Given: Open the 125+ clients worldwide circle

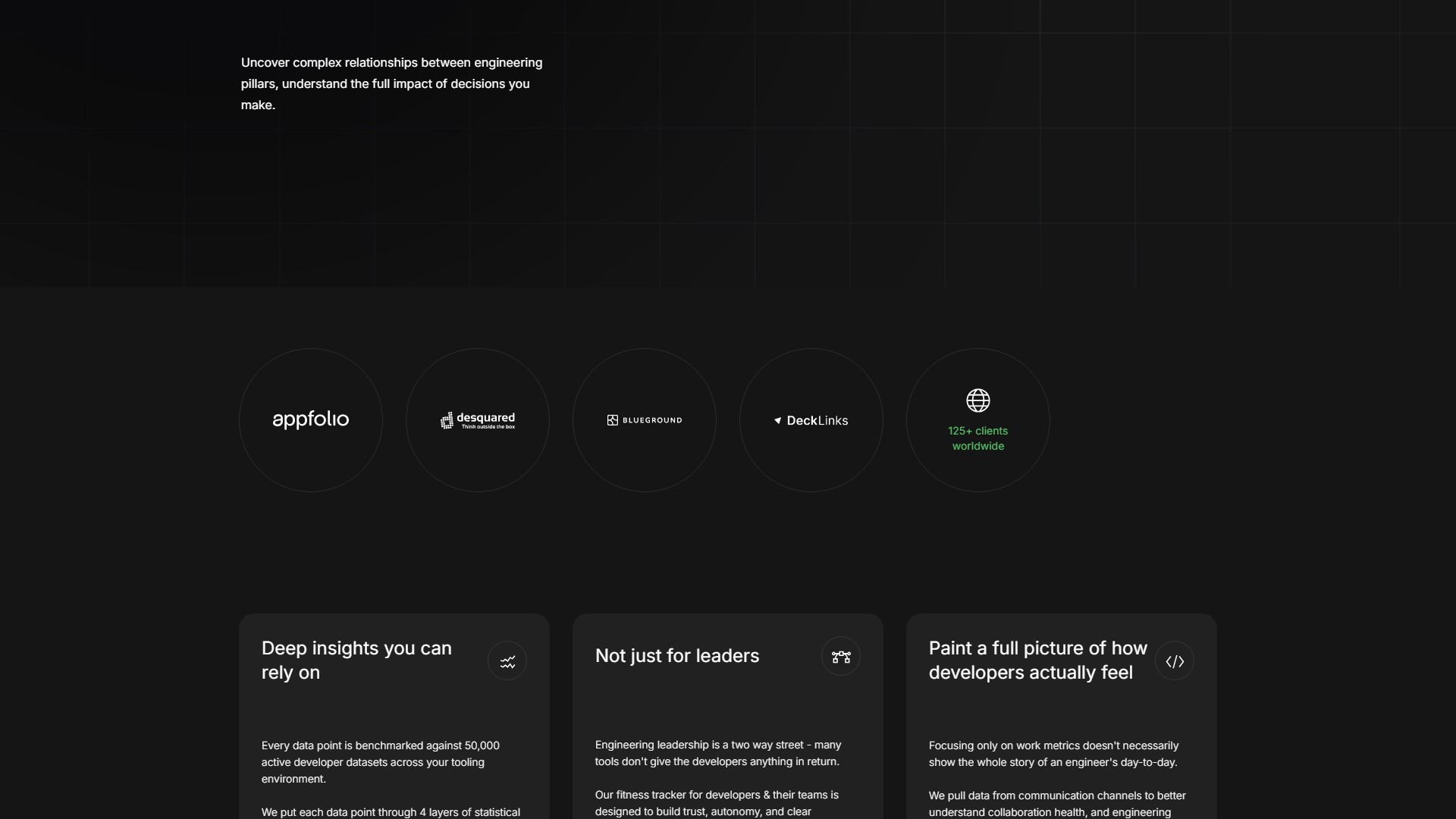Looking at the screenshot, I should point(977,419).
